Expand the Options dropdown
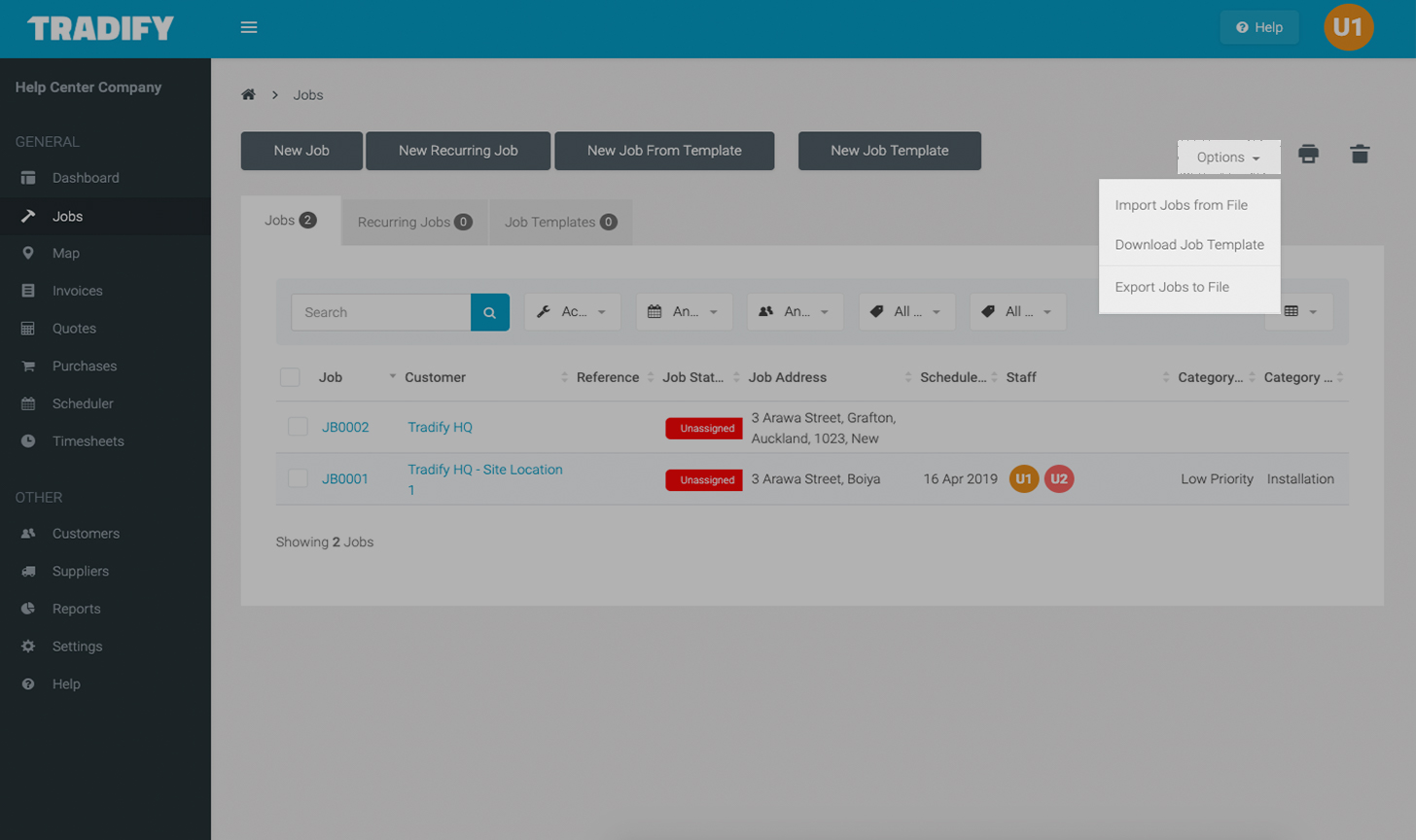The image size is (1416, 840). tap(1228, 157)
